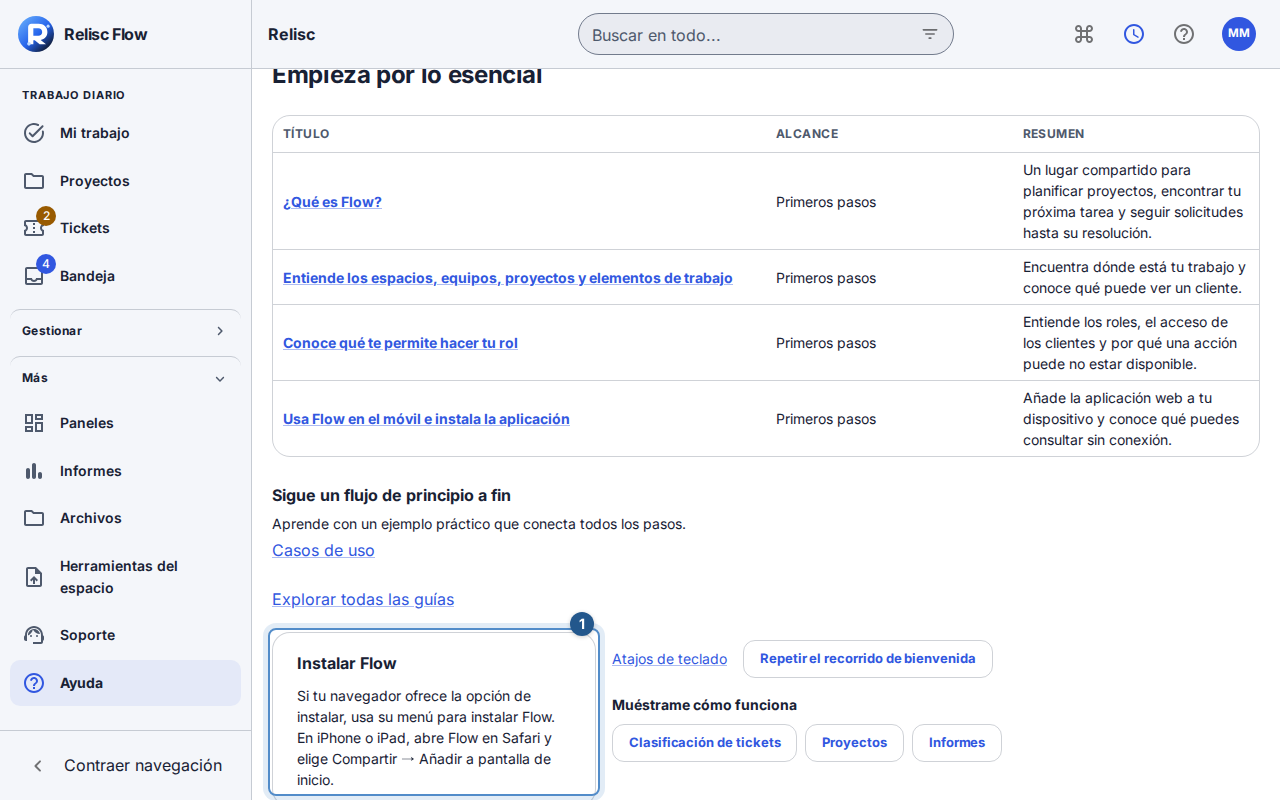Open guide about espacios, equipos, proyectos
Image resolution: width=1280 pixels, height=800 pixels.
(x=508, y=278)
